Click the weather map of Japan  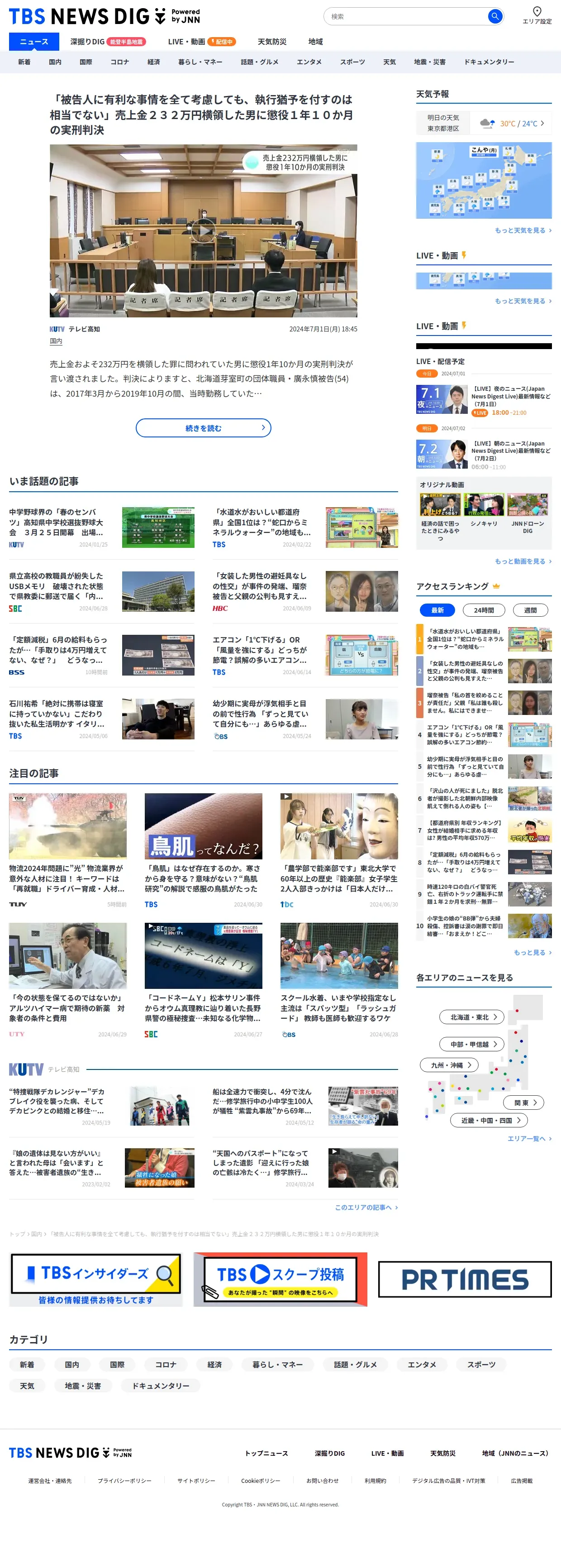484,180
